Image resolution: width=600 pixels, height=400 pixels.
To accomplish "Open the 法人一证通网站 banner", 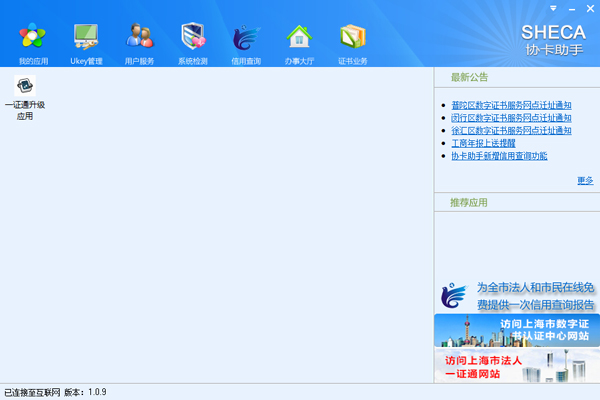I will pos(517,364).
